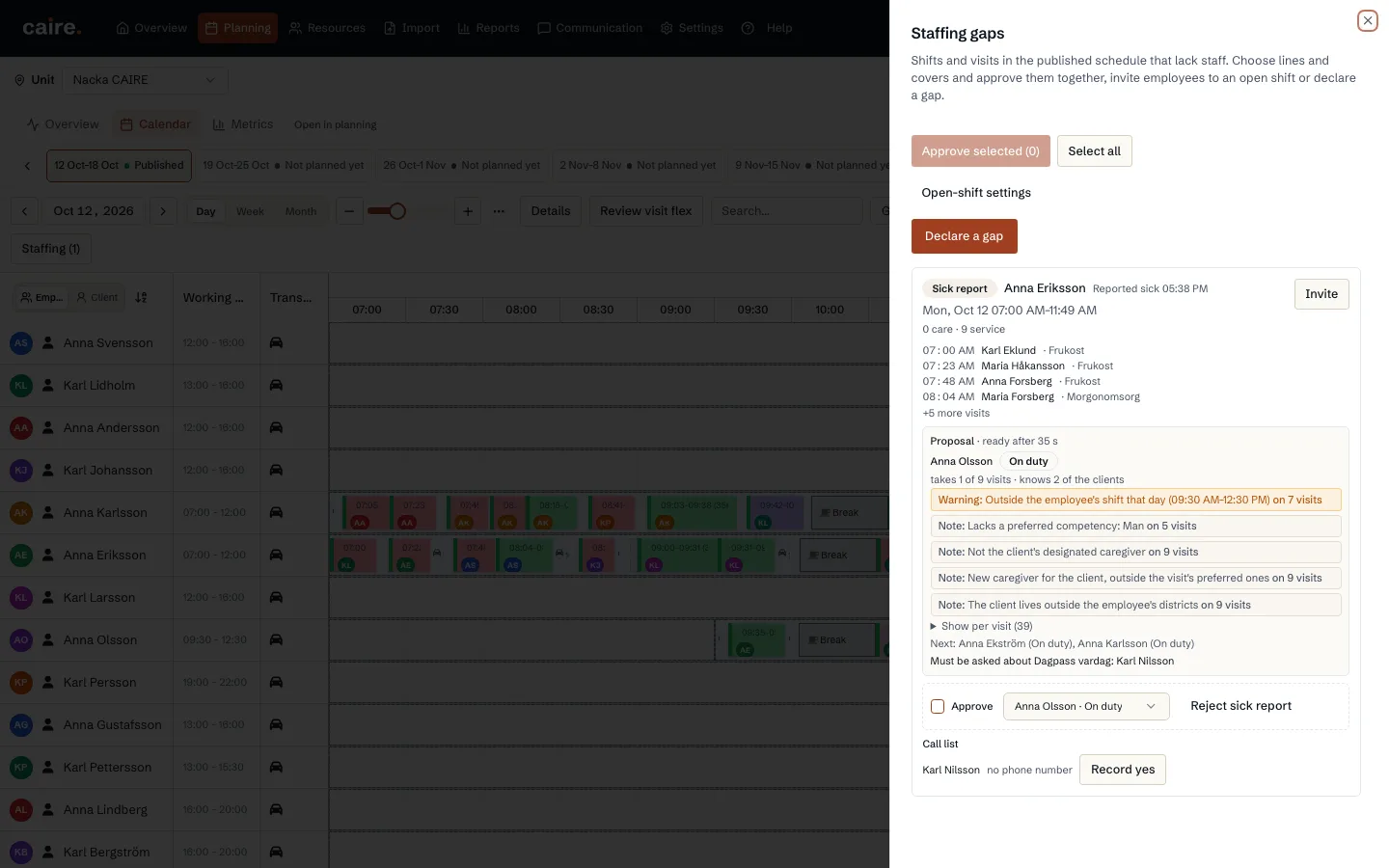Click the car transport icon for Karl Lidholm
The height and width of the screenshot is (868, 1389).
[x=276, y=385]
